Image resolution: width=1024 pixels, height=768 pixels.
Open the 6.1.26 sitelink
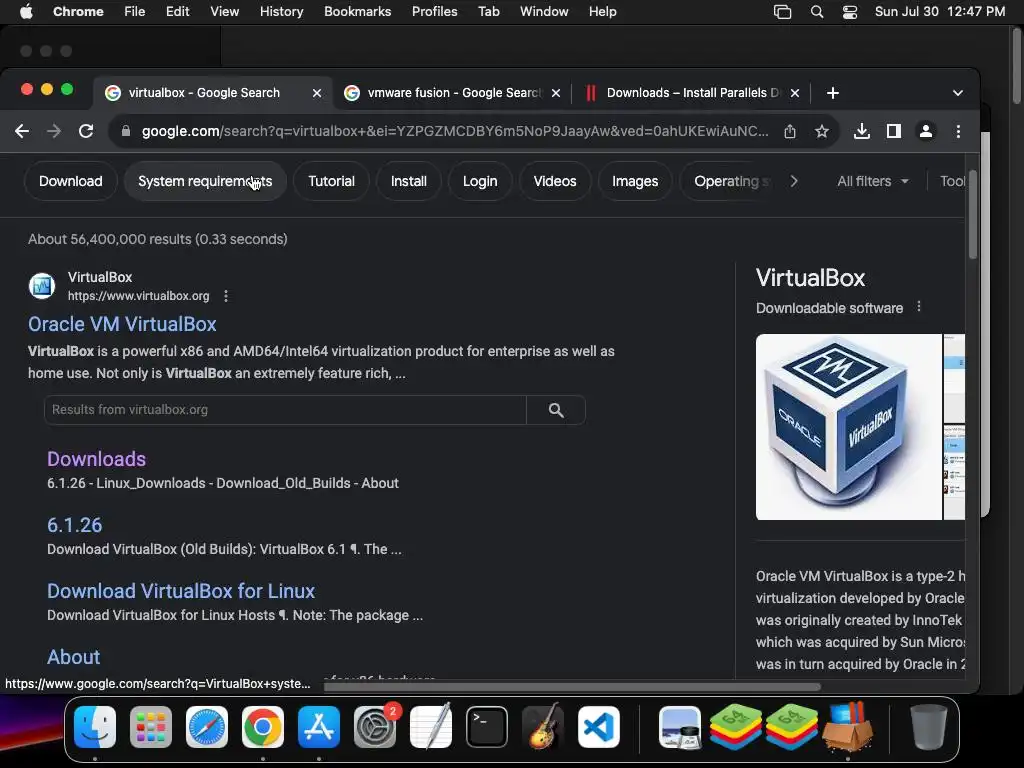click(x=74, y=525)
